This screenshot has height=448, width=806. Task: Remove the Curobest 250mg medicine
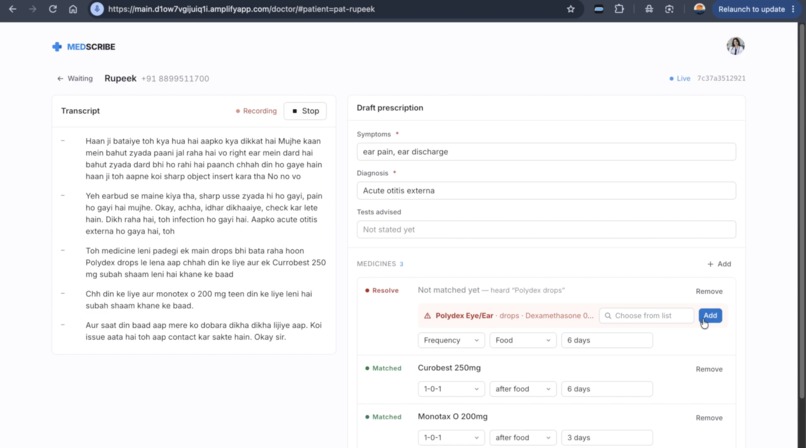[x=709, y=369]
